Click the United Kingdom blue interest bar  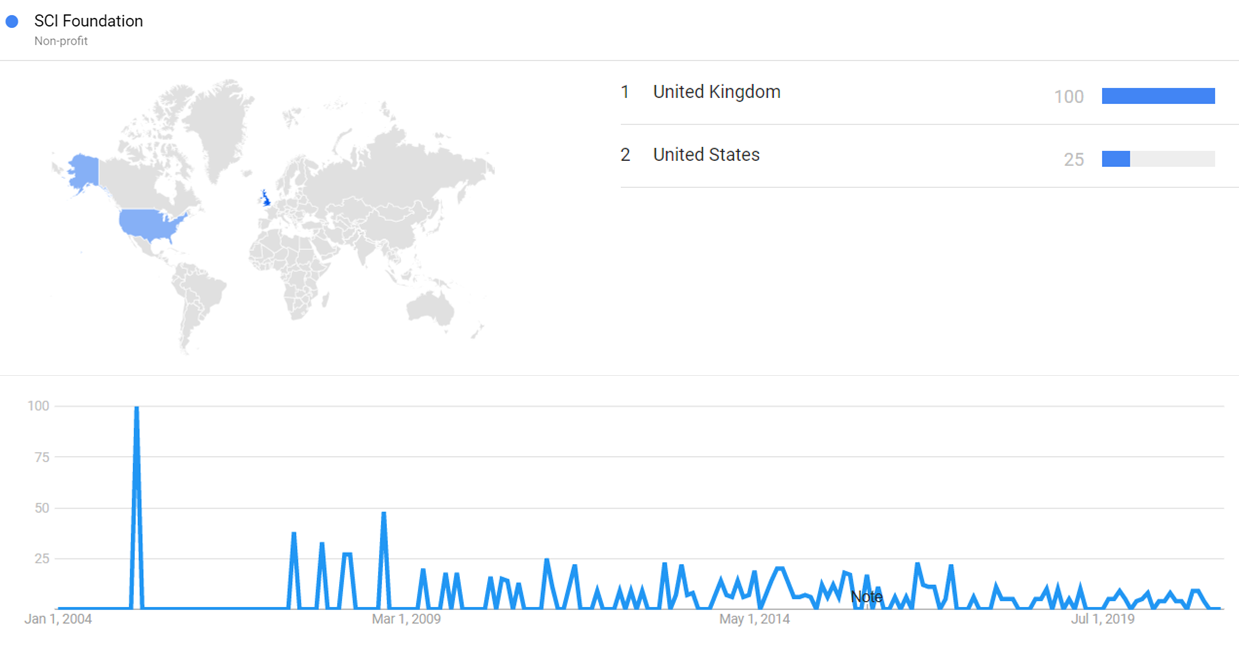click(1158, 96)
